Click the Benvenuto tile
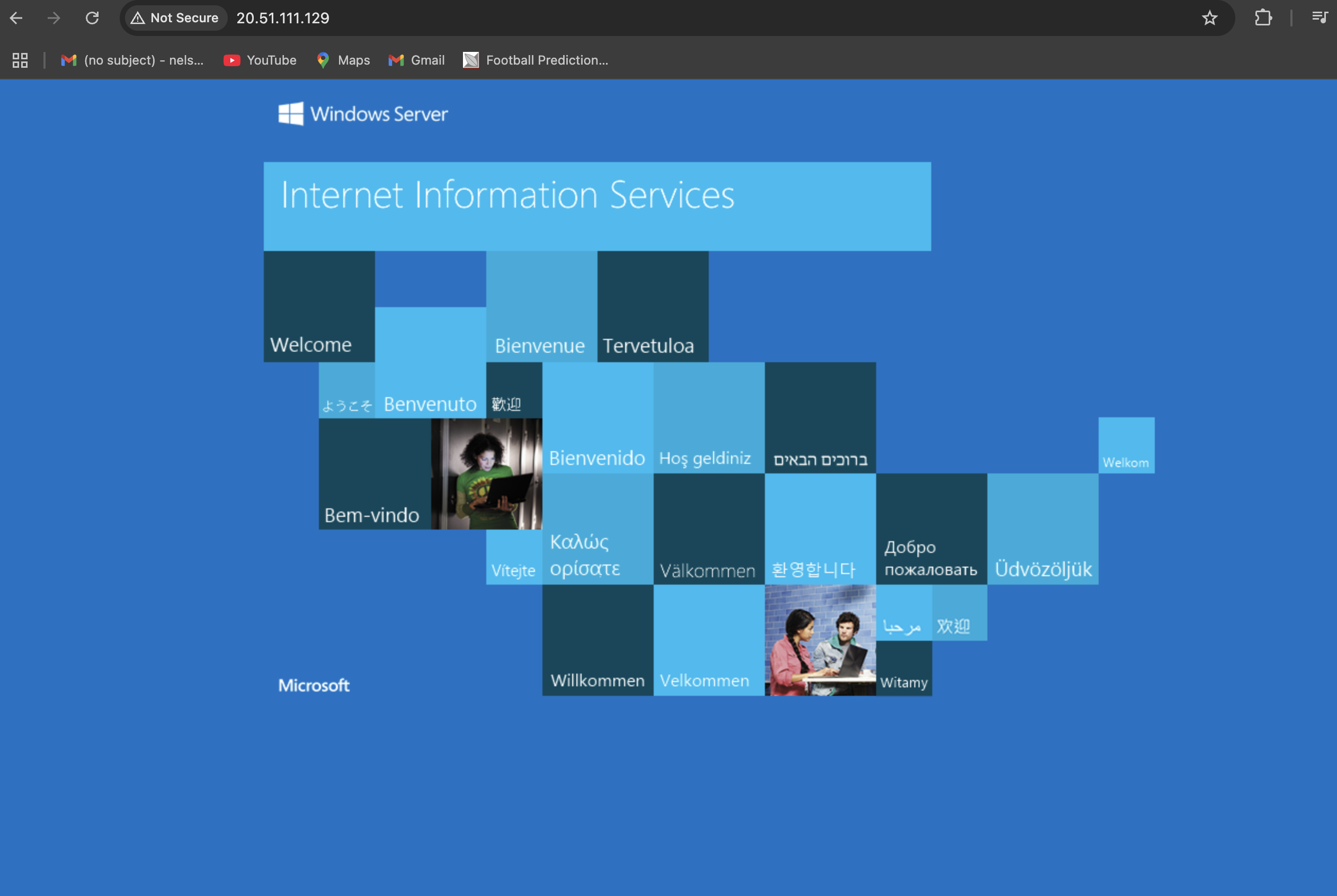1337x896 pixels. (x=431, y=363)
